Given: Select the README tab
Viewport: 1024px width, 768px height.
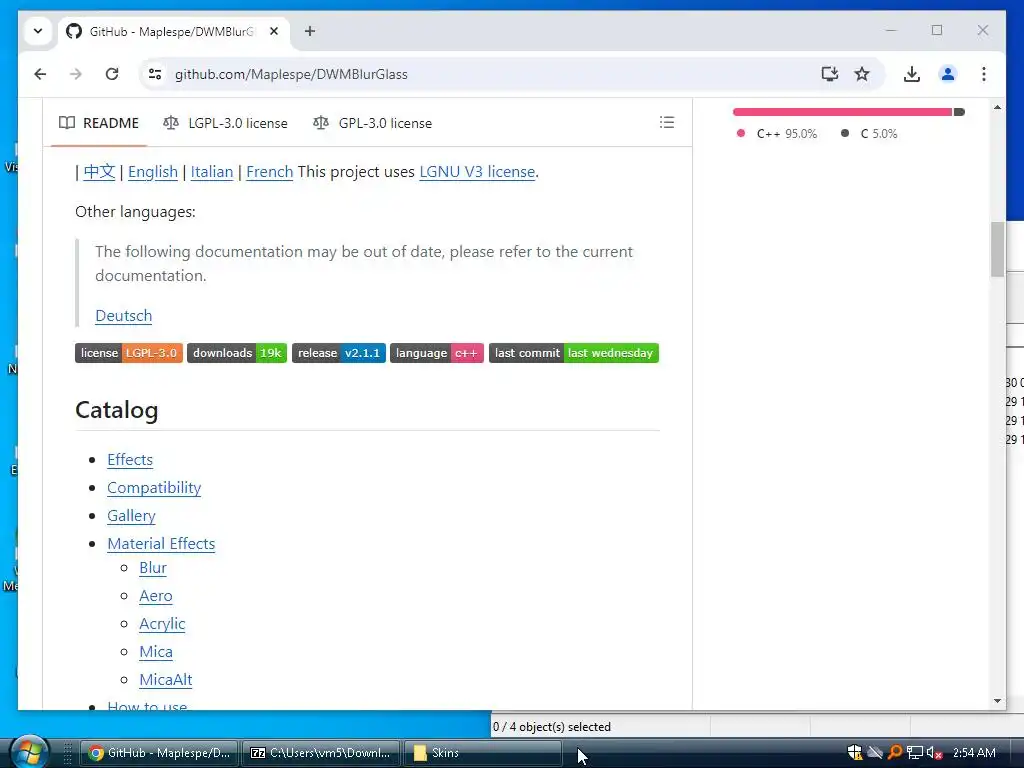Looking at the screenshot, I should (99, 123).
